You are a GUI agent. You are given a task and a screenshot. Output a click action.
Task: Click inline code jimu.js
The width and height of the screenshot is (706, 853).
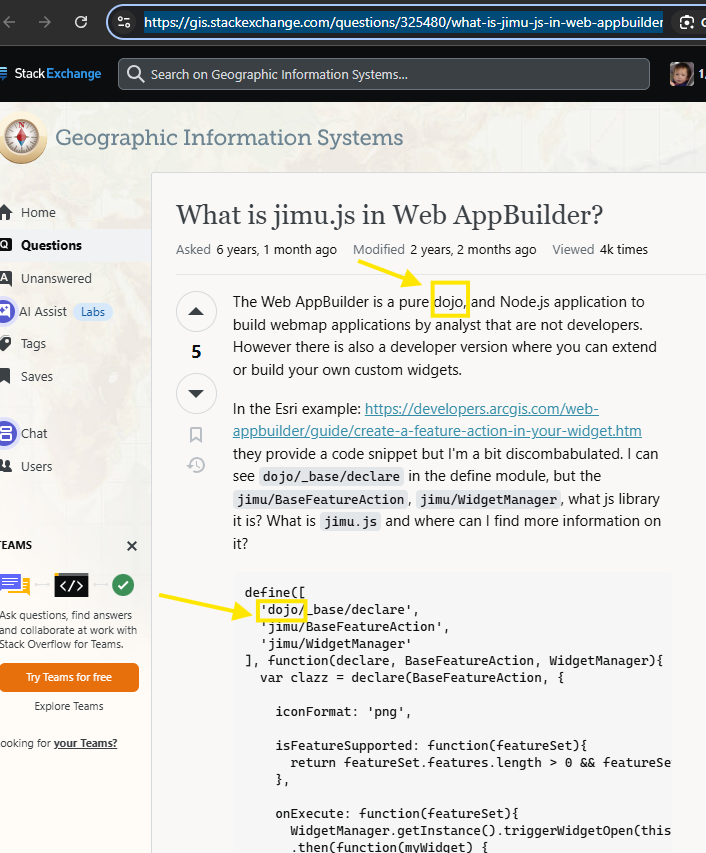pos(350,522)
